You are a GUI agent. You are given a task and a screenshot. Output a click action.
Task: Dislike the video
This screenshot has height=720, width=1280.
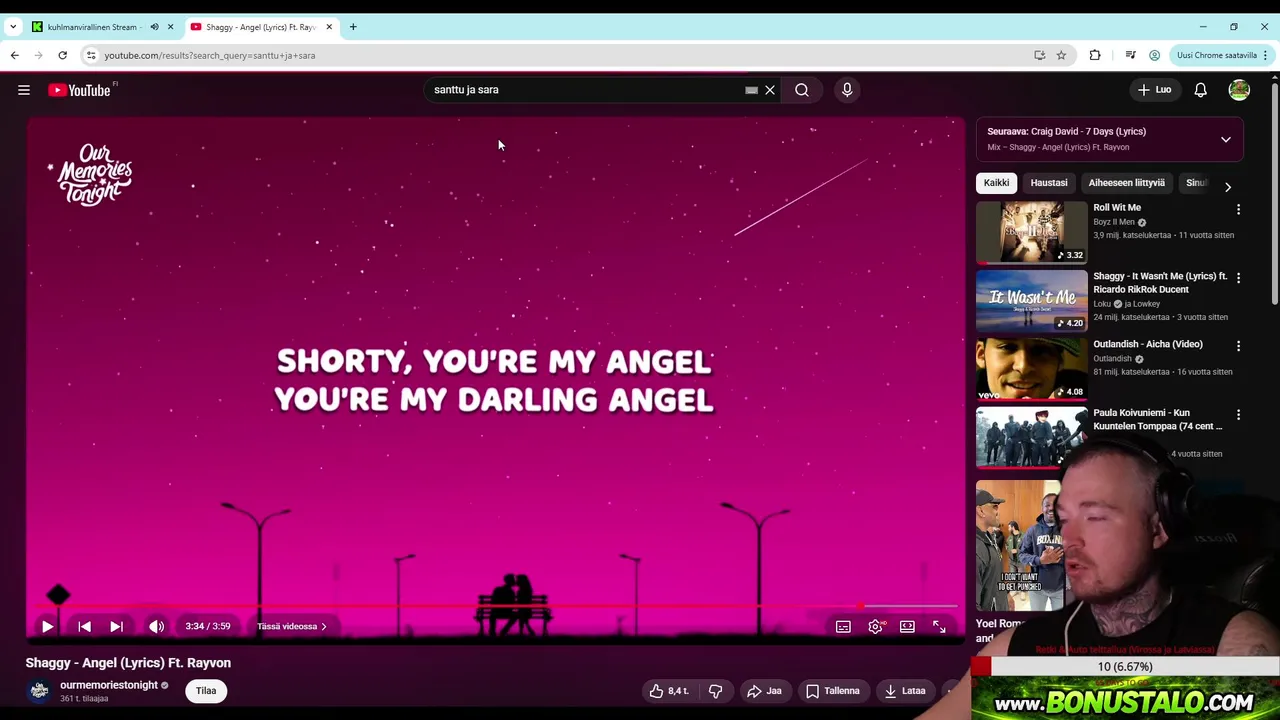tap(715, 691)
